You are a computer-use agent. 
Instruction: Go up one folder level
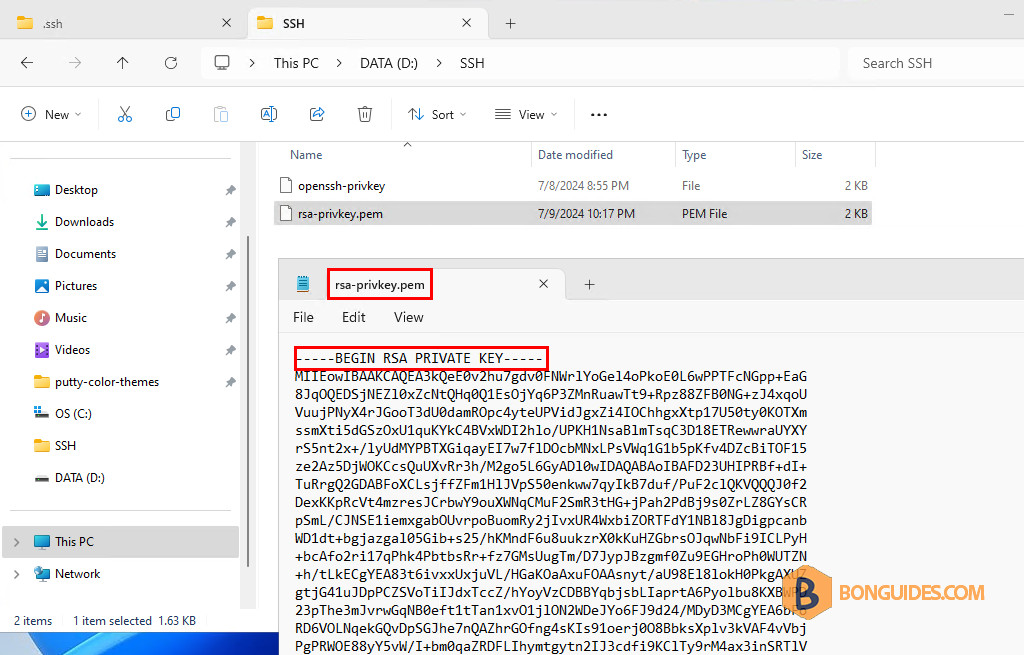123,63
